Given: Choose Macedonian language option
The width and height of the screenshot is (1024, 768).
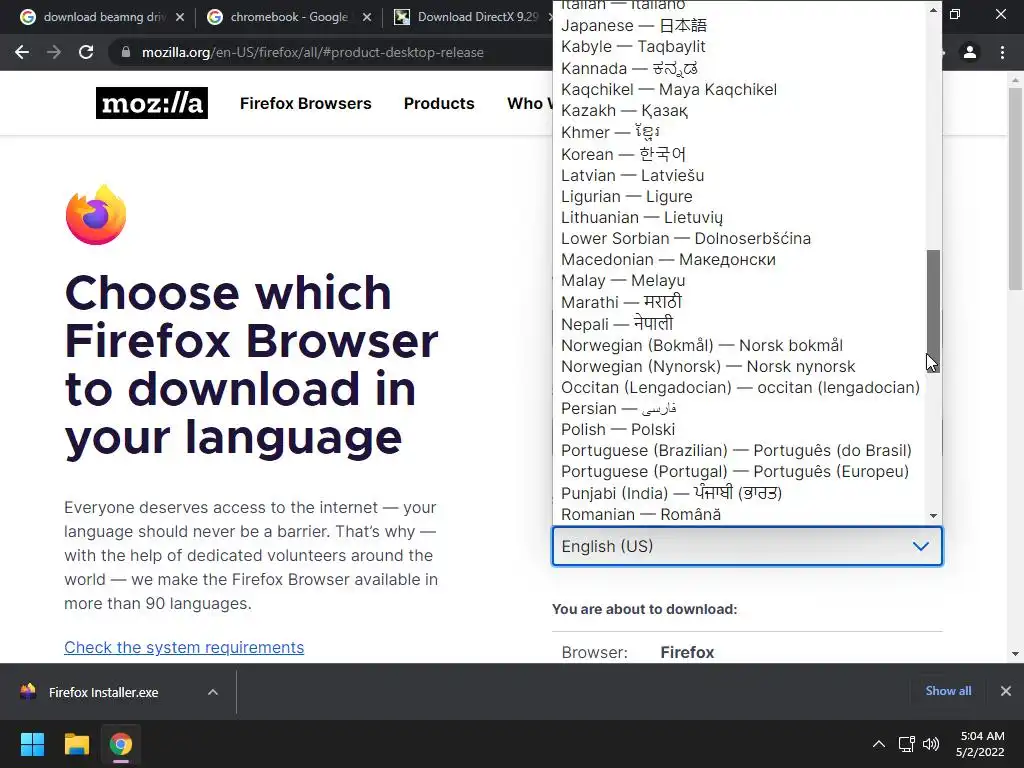Looking at the screenshot, I should point(739,259).
